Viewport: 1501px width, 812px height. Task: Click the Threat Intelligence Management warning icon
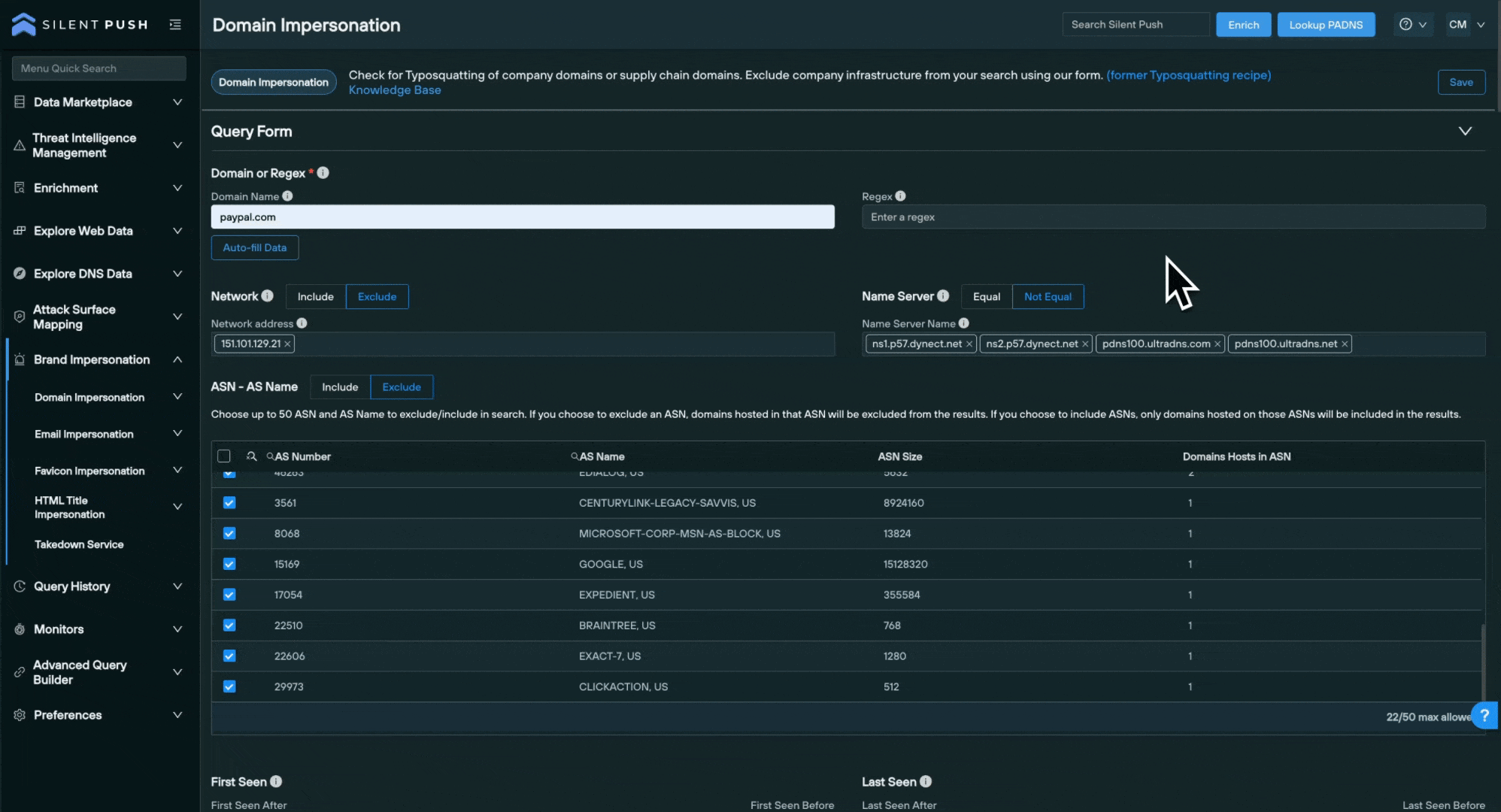coord(20,145)
